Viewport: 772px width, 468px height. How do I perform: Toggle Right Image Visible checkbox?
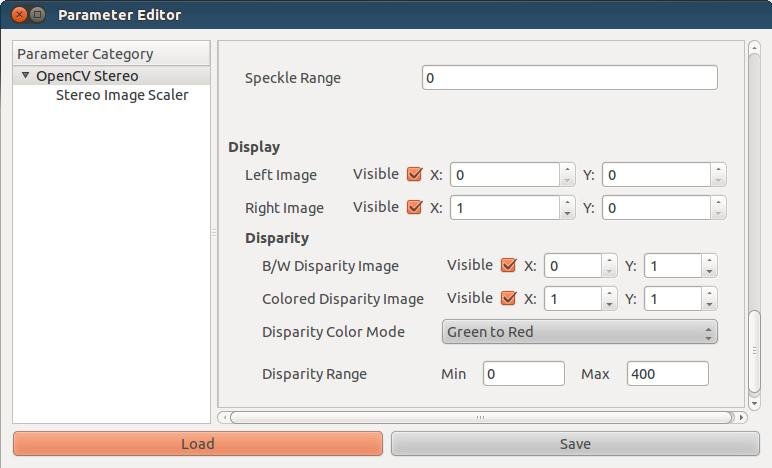tap(415, 207)
